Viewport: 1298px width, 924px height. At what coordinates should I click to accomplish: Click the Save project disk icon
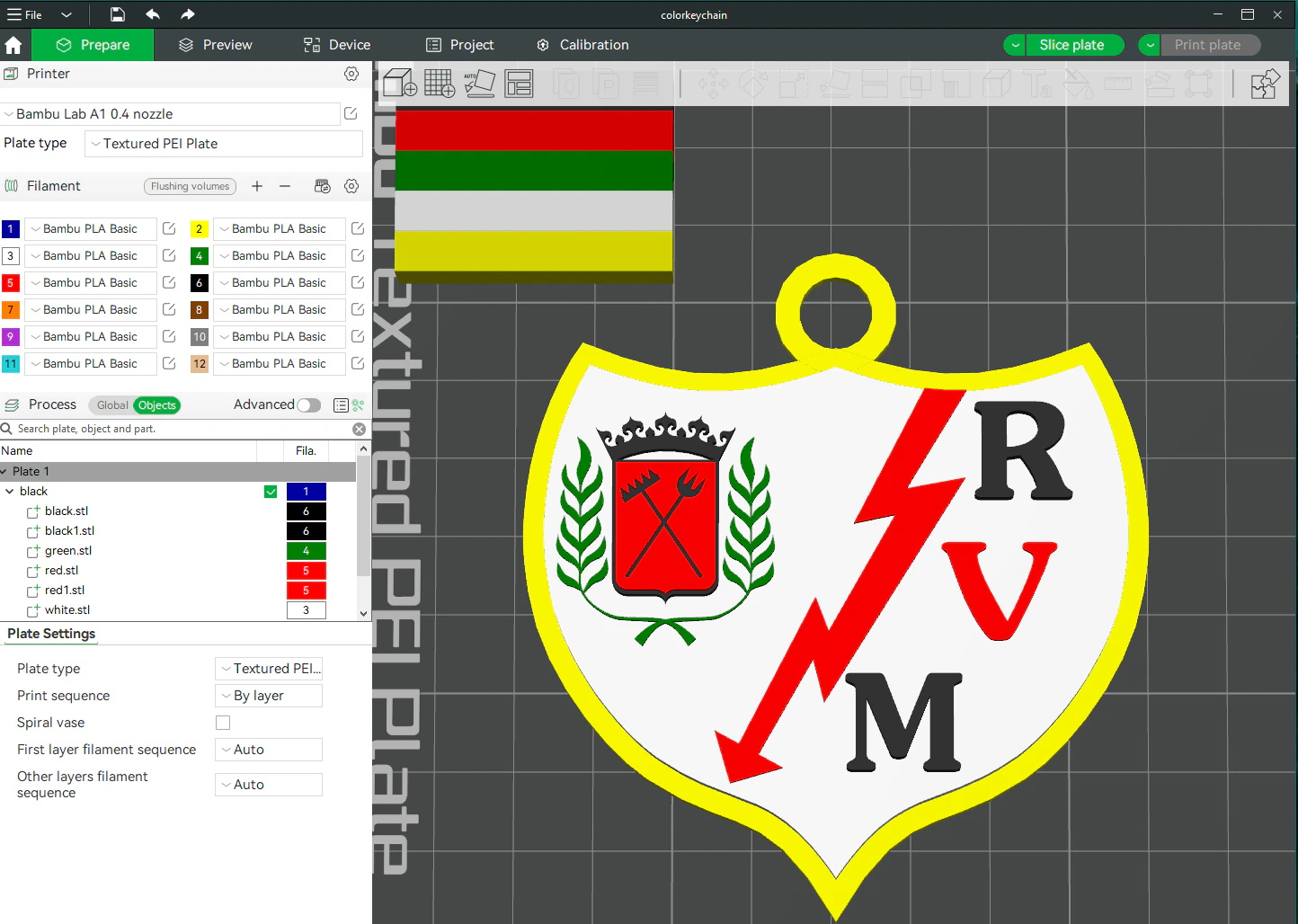point(118,14)
